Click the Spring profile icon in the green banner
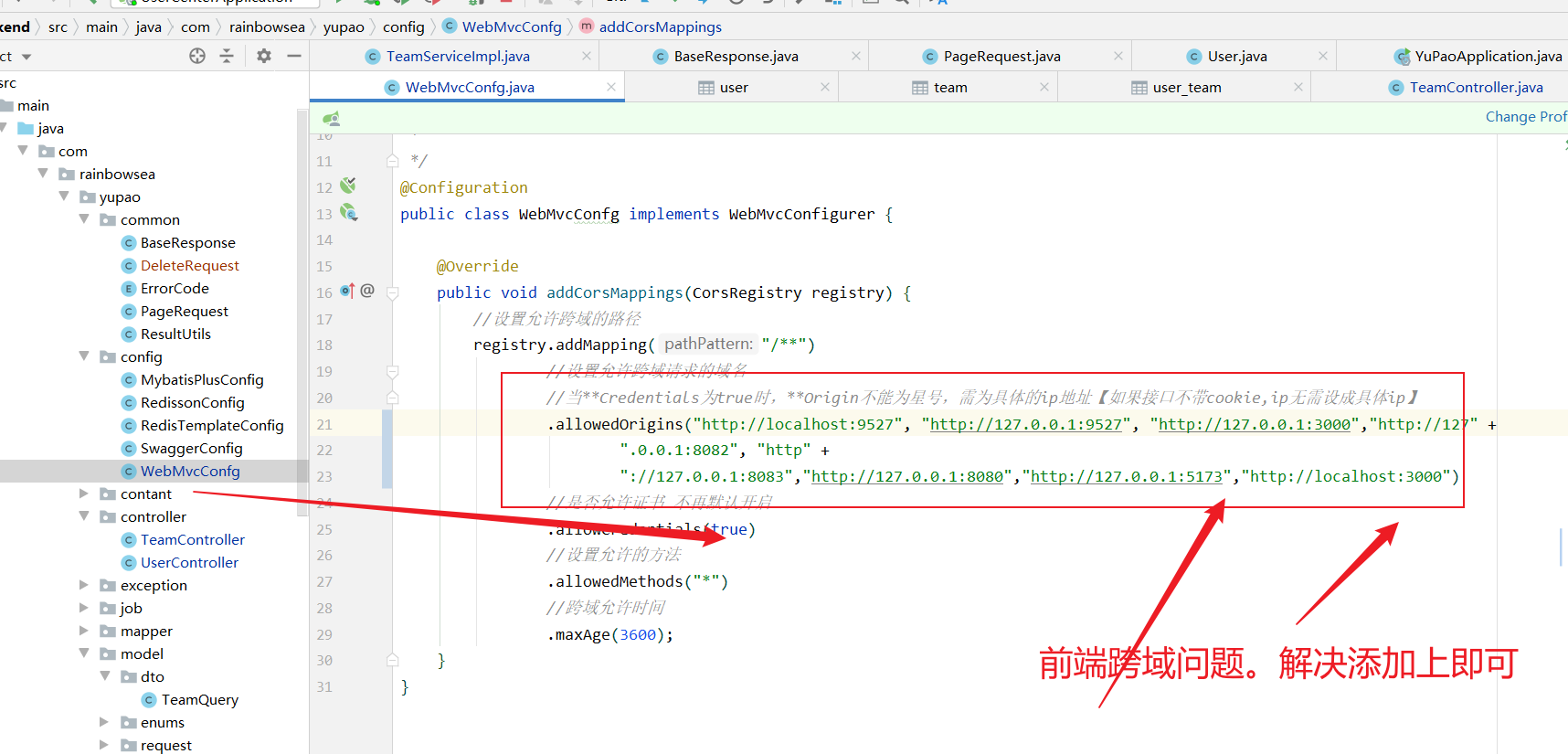 click(x=331, y=118)
